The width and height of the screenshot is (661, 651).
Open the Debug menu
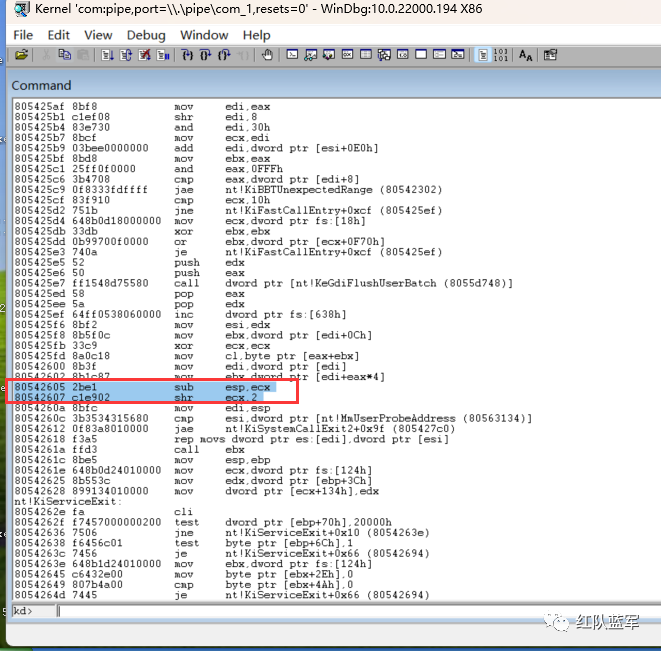coord(146,35)
